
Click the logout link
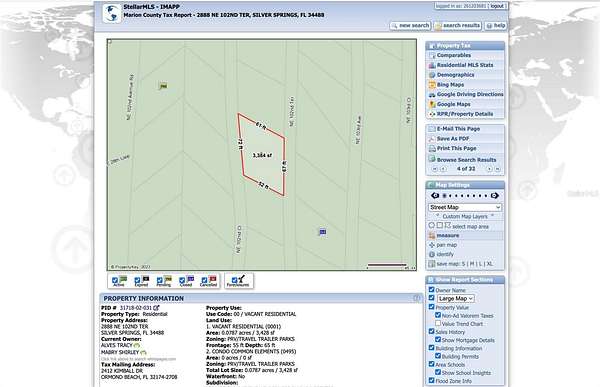(x=497, y=6)
